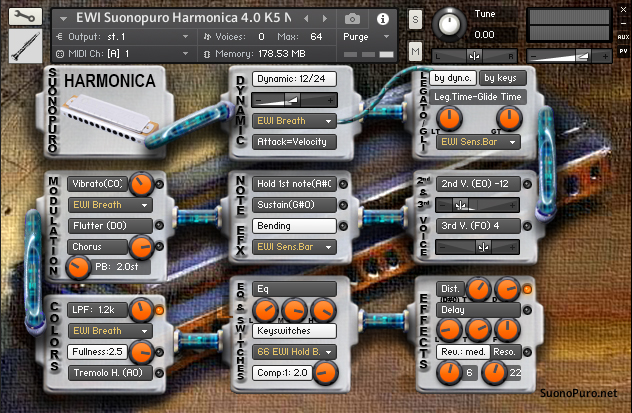The height and width of the screenshot is (413, 632).
Task: Click the EQ high band knob
Action: pos(323,310)
